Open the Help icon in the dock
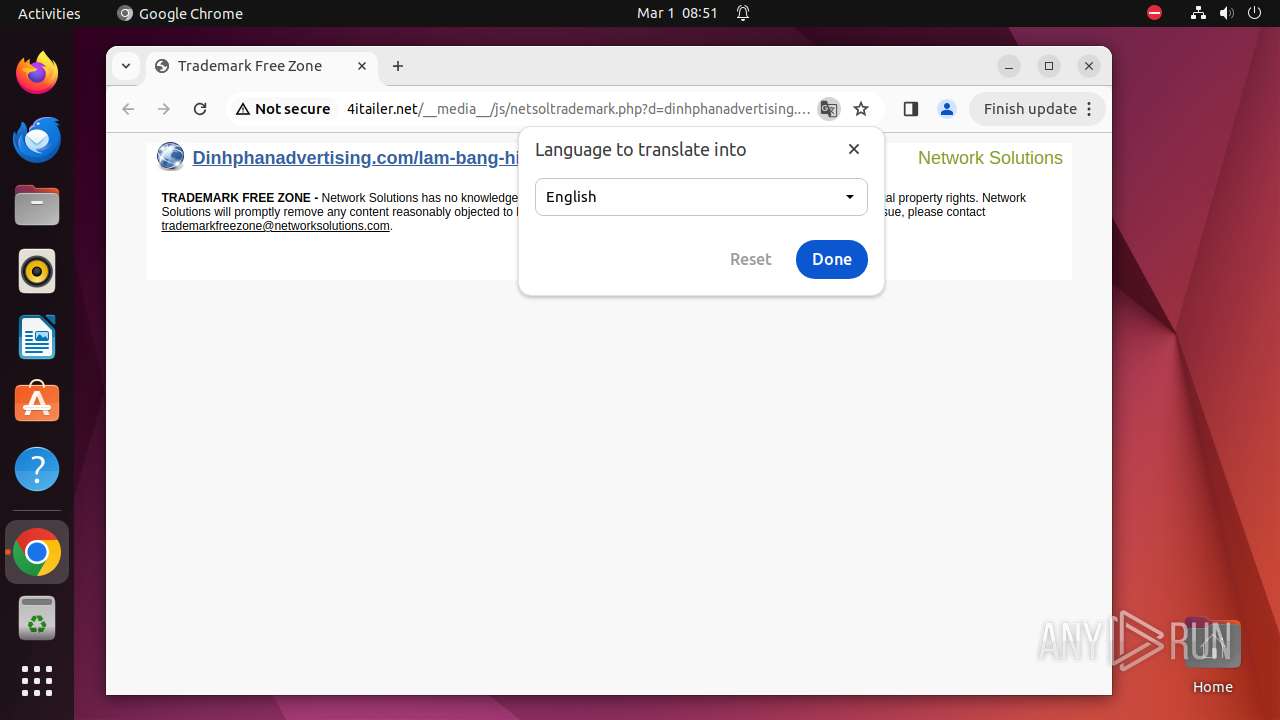This screenshot has height=720, width=1280. (37, 469)
